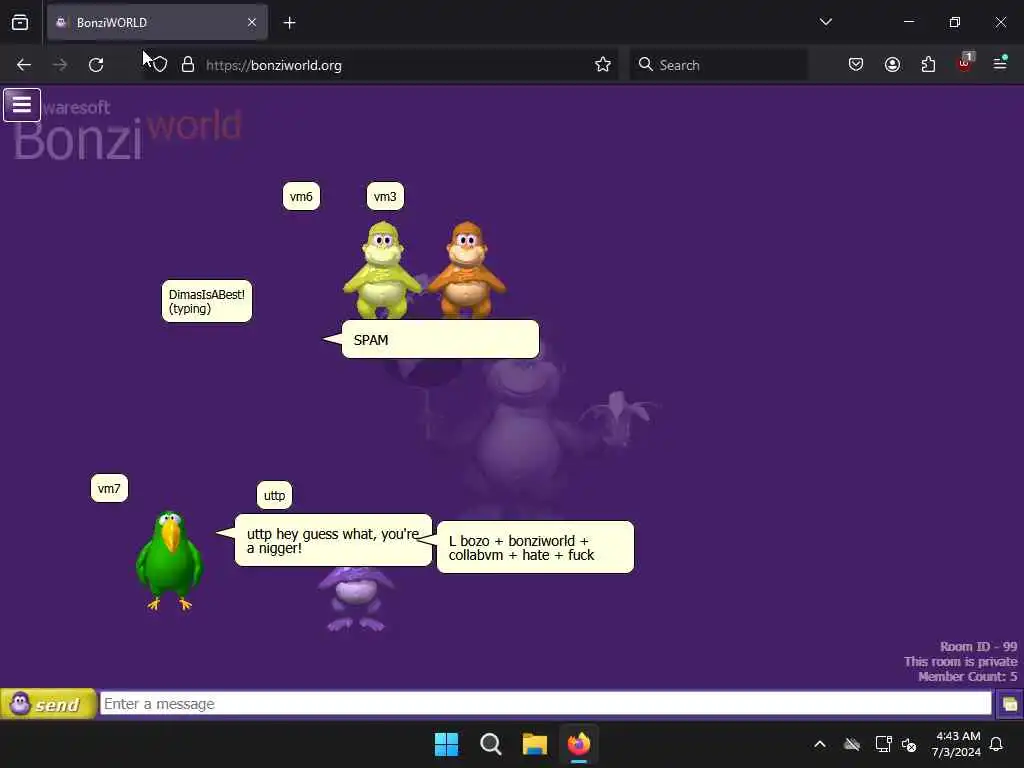Screen dimensions: 1024x768
Task: Open the chat log icon beside message box
Action: [1010, 704]
